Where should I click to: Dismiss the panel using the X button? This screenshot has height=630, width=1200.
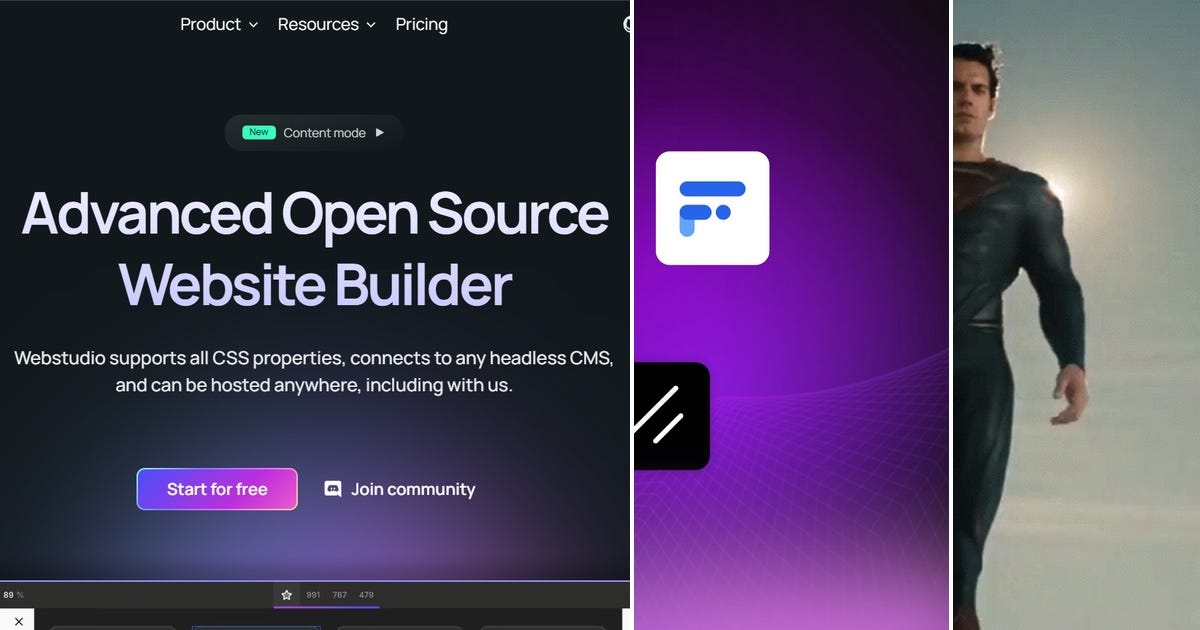click(18, 620)
